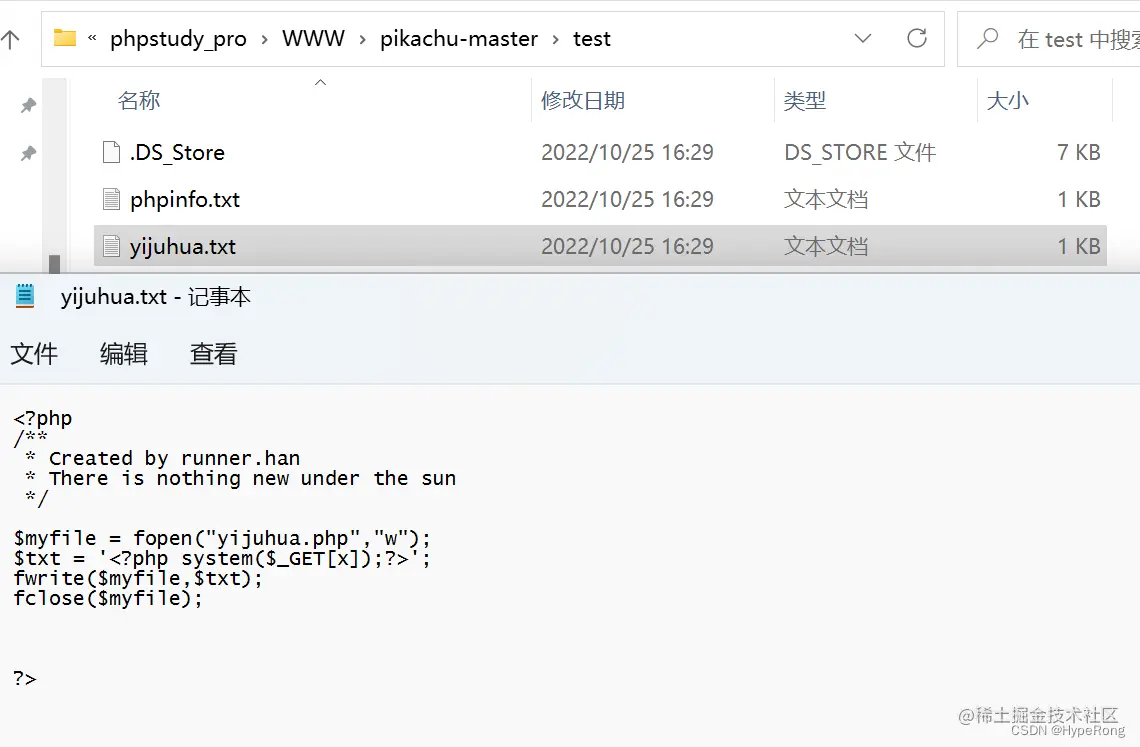
Task: Sort by 名称 column header
Action: (139, 100)
